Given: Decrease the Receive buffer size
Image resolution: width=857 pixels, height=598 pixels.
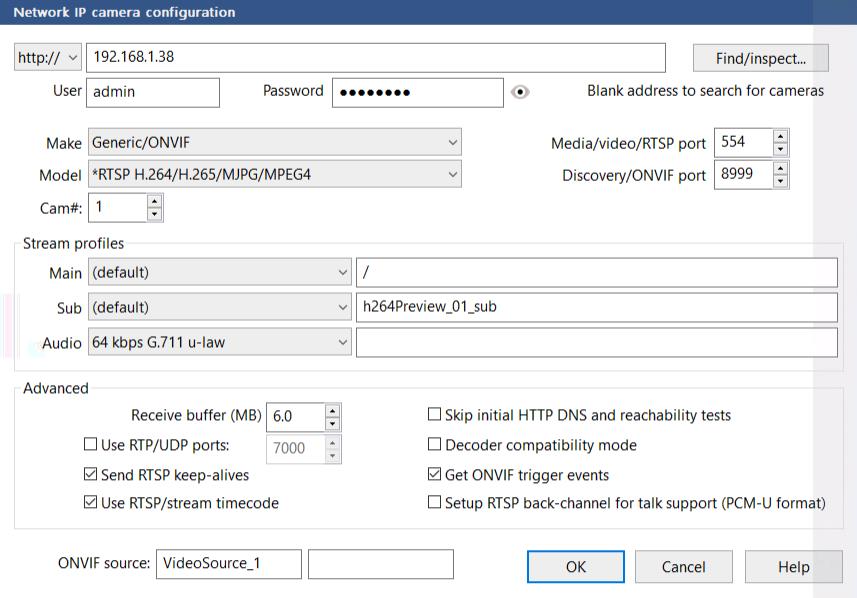Looking at the screenshot, I should (x=332, y=423).
